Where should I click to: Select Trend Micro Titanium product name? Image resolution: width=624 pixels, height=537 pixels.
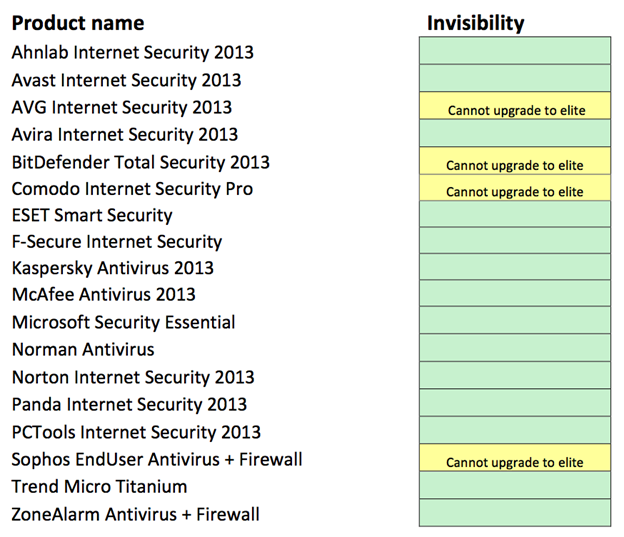[99, 487]
